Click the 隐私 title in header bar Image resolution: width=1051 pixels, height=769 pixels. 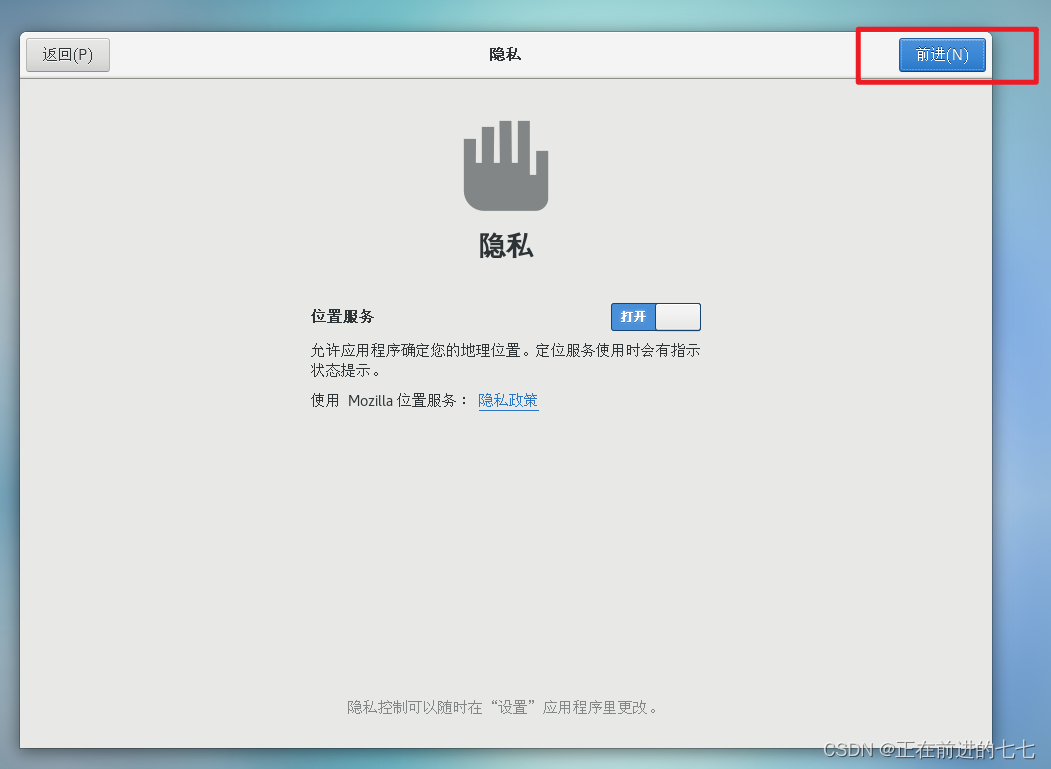tap(505, 54)
